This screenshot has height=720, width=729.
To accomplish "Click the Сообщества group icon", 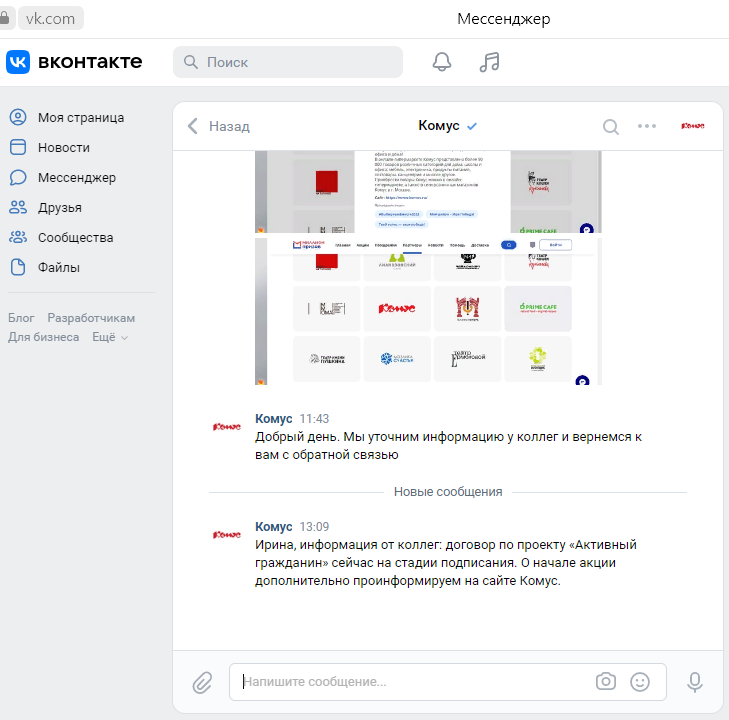I will (18, 237).
